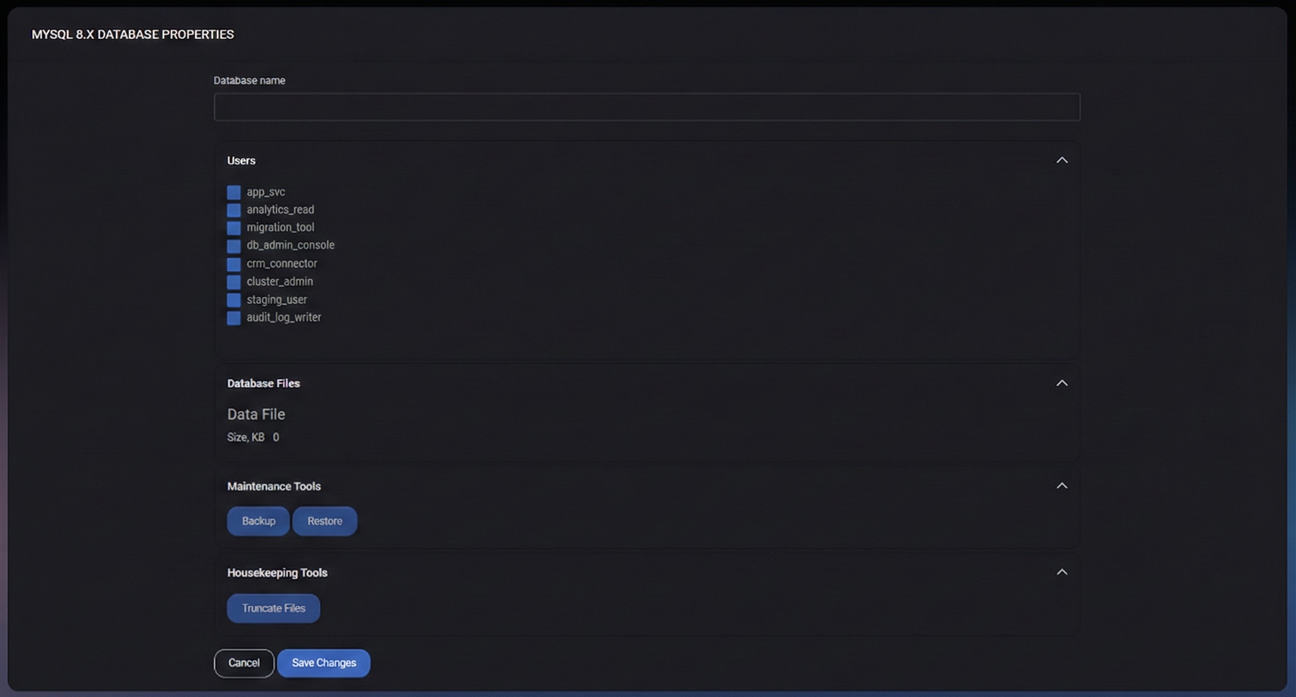Toggle the db_admin_console user checkbox
The width and height of the screenshot is (1296, 697).
(233, 246)
